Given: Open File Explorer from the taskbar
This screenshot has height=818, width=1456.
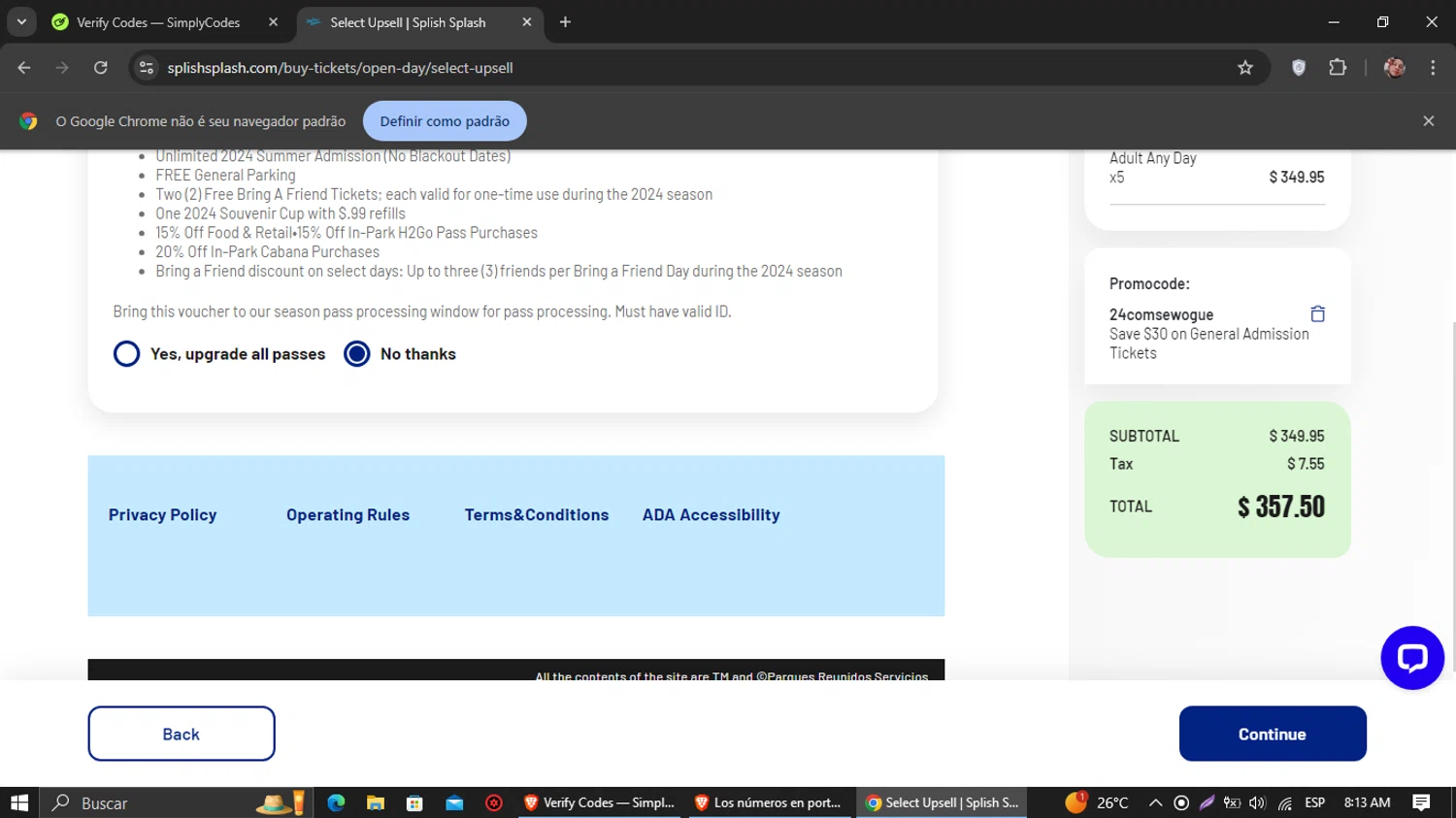Looking at the screenshot, I should point(376,802).
